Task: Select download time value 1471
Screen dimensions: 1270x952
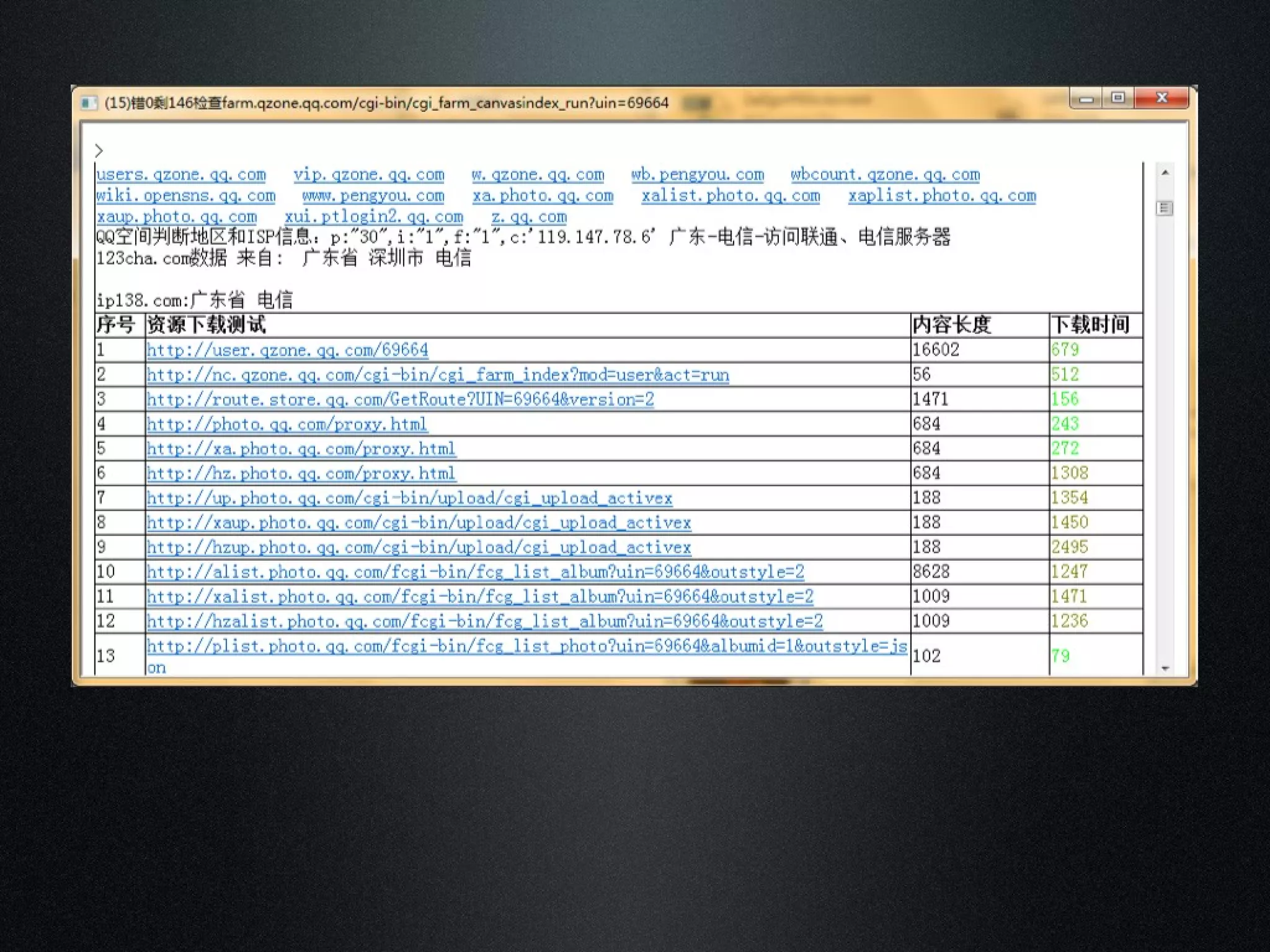Action: tap(1069, 597)
